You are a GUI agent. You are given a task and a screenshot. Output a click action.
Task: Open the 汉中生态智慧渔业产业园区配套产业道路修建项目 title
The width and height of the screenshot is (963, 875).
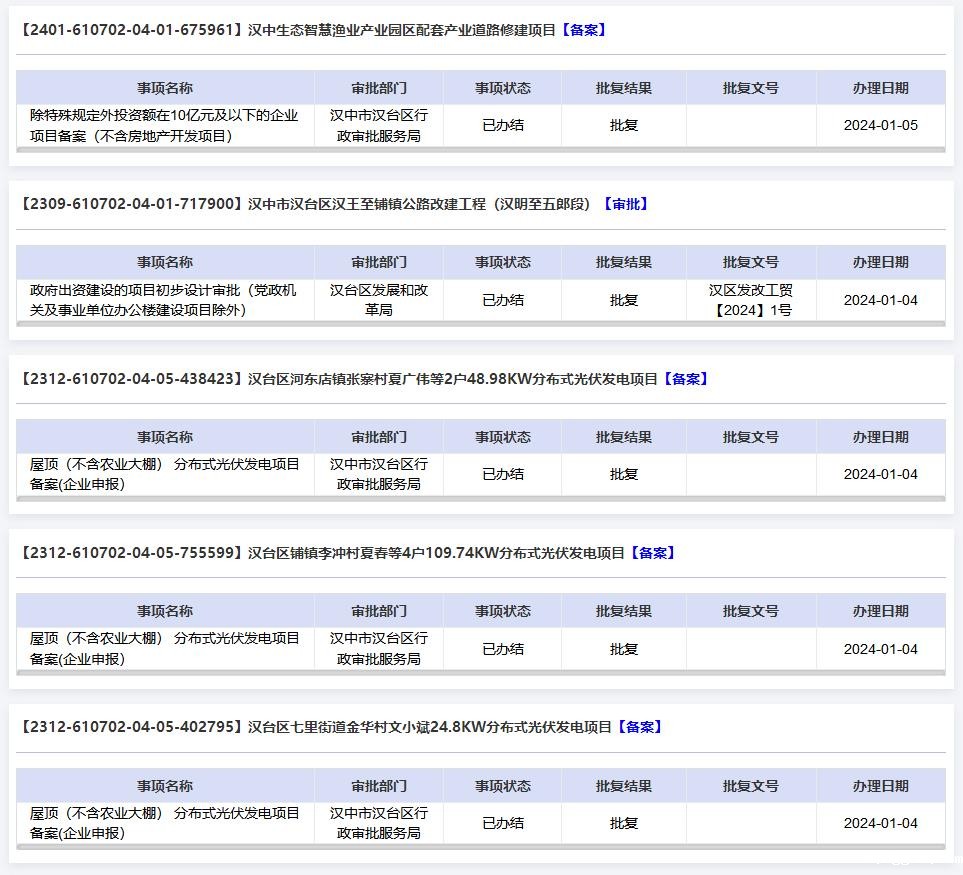pyautogui.click(x=401, y=30)
